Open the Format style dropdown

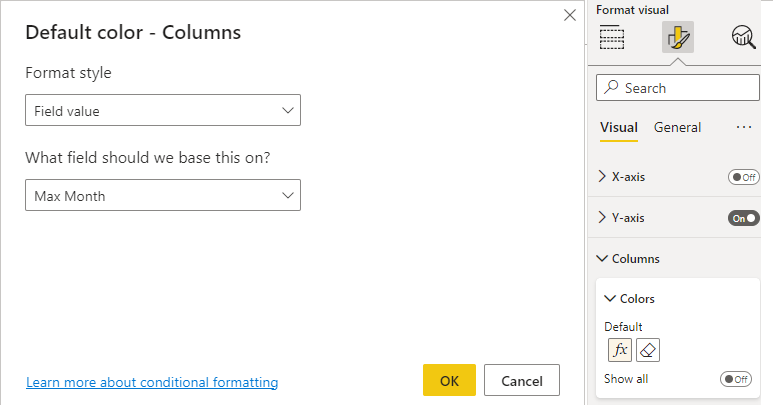(162, 111)
